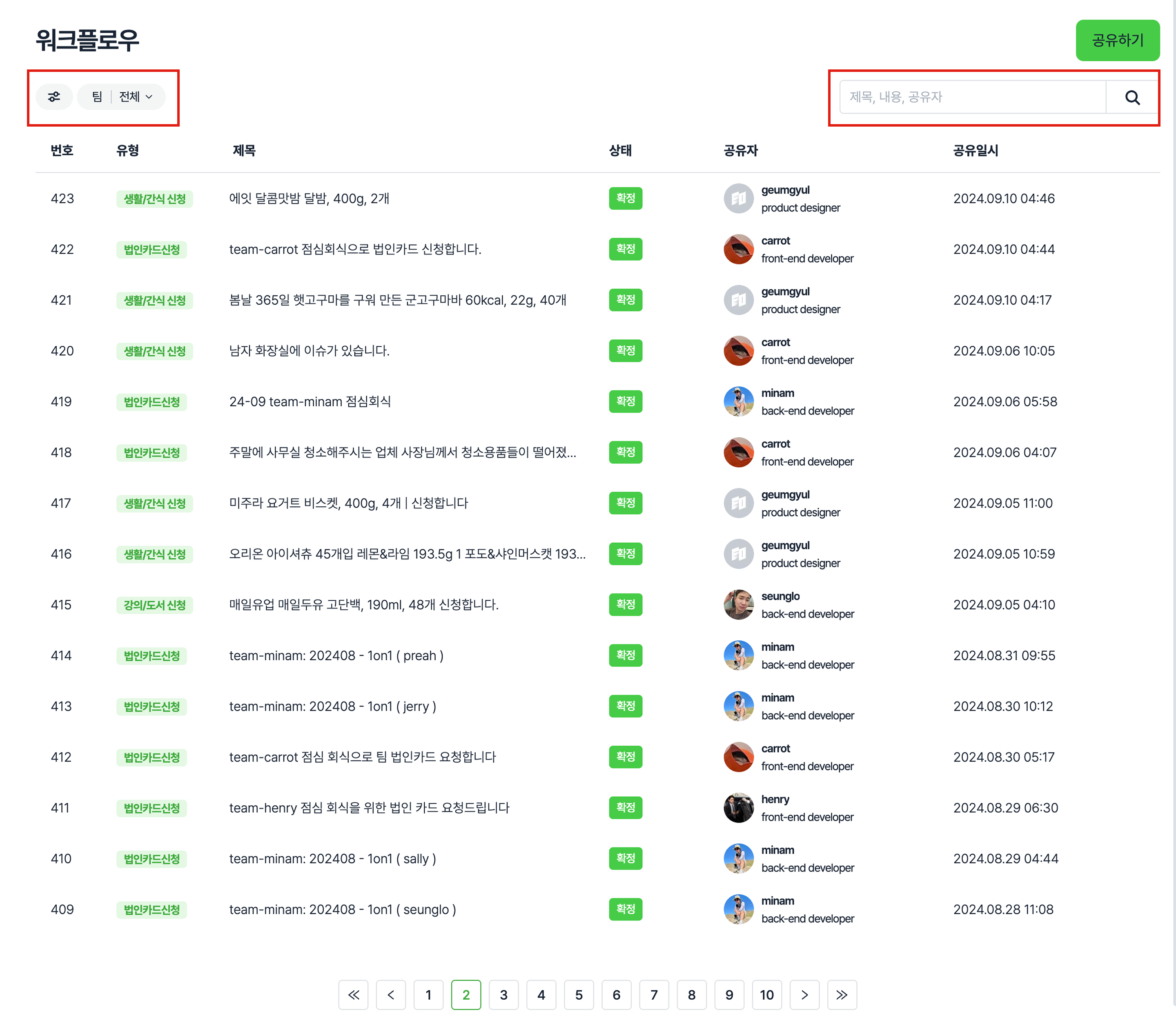Select page 1 in pagination
The height and width of the screenshot is (1025, 1176).
coord(428,995)
